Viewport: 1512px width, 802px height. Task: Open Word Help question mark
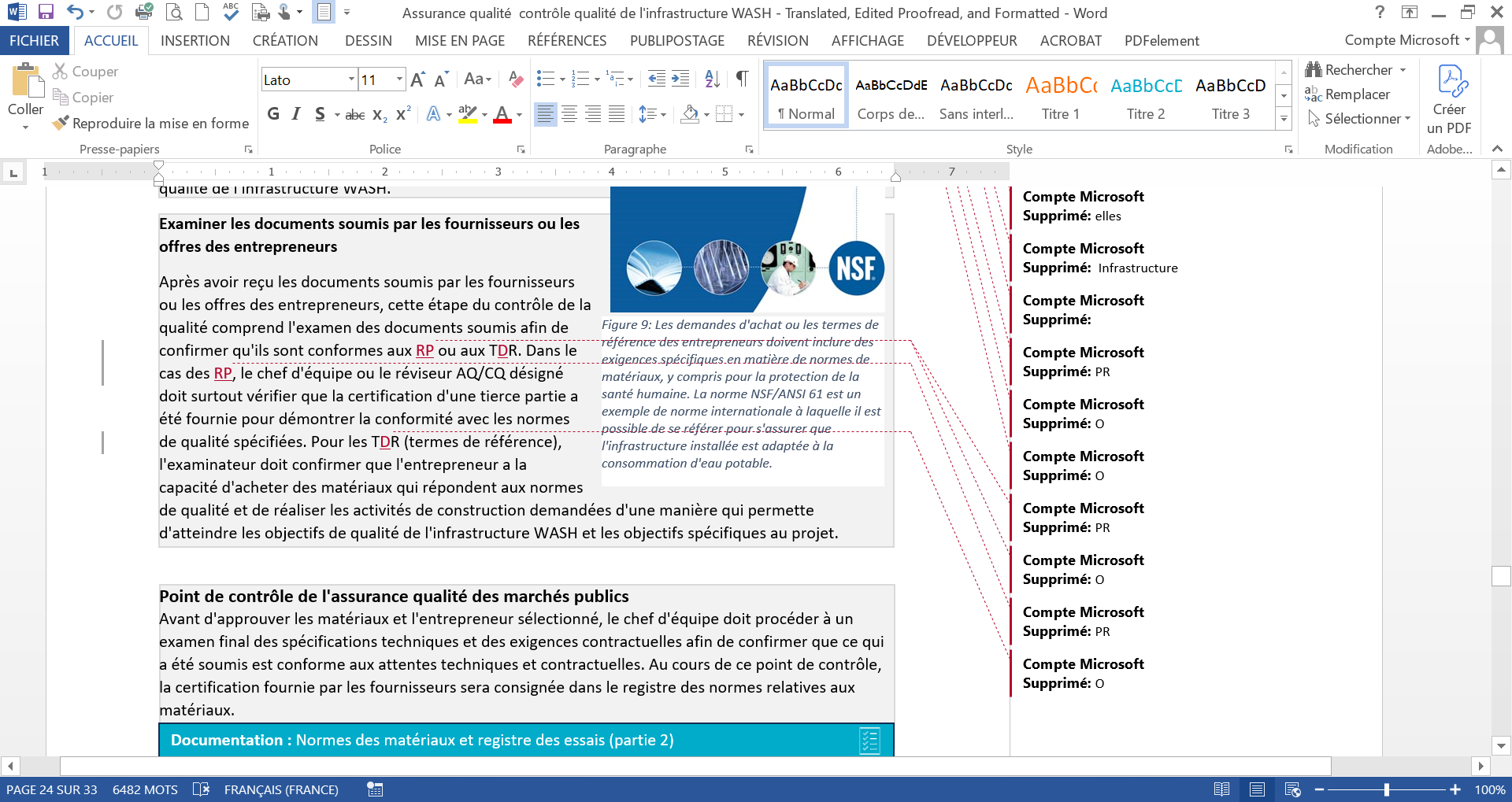click(x=1379, y=12)
